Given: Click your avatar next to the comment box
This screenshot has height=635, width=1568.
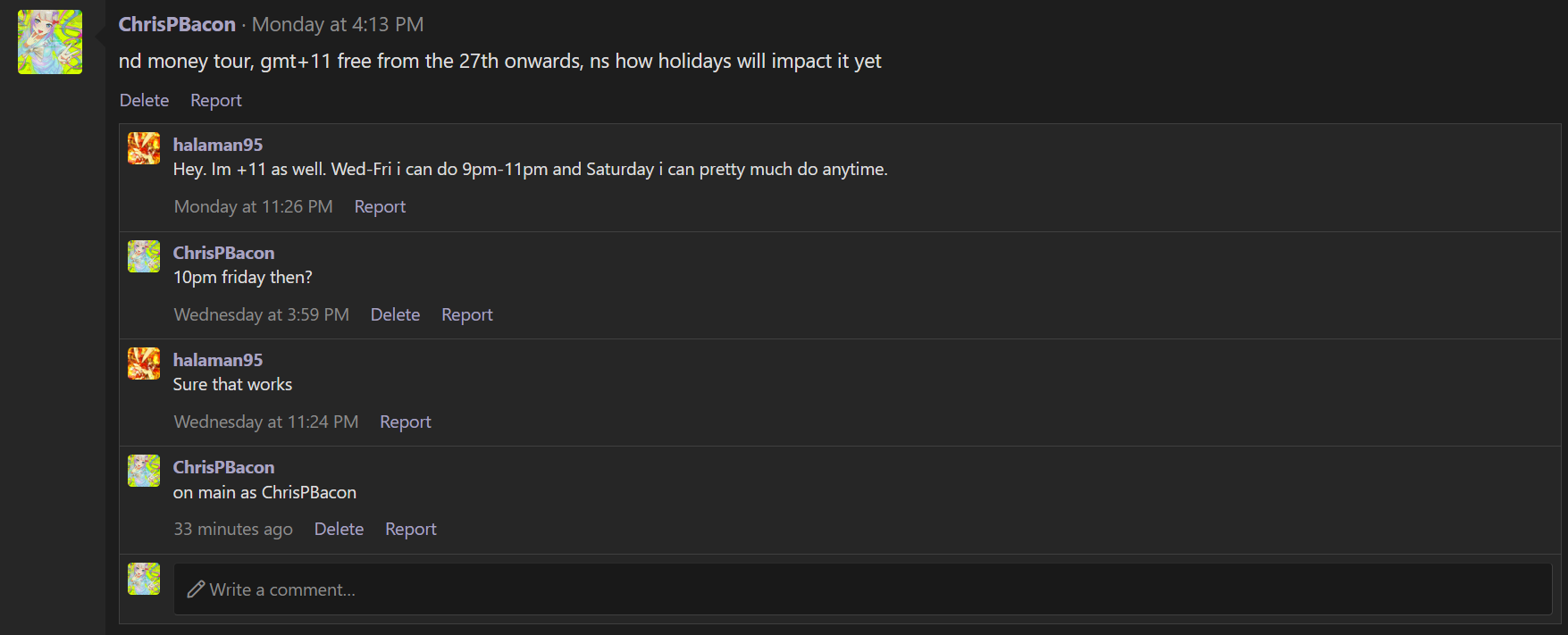Looking at the screenshot, I should (x=144, y=579).
